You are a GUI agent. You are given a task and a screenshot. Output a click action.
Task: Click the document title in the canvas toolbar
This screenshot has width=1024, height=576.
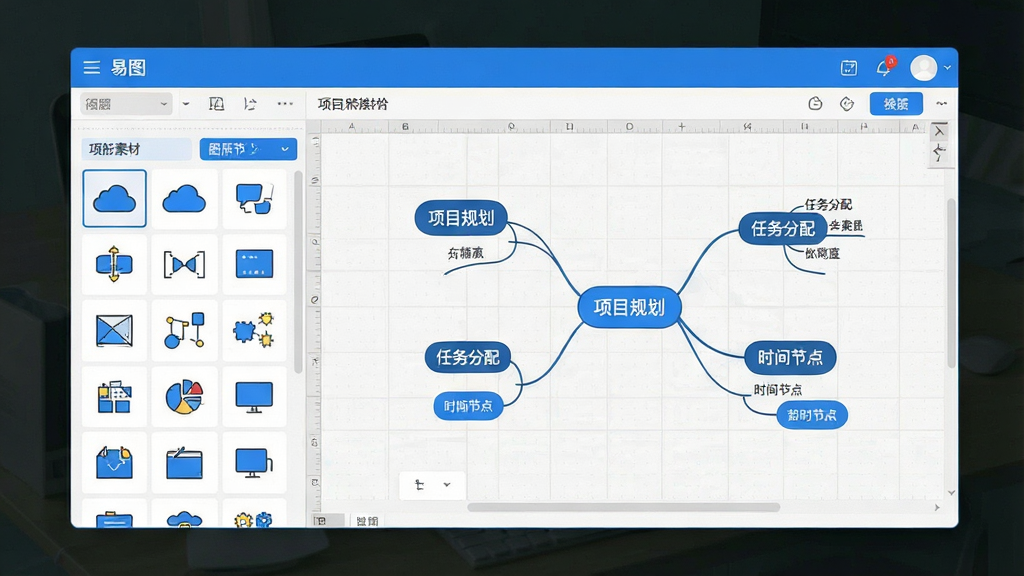[353, 104]
